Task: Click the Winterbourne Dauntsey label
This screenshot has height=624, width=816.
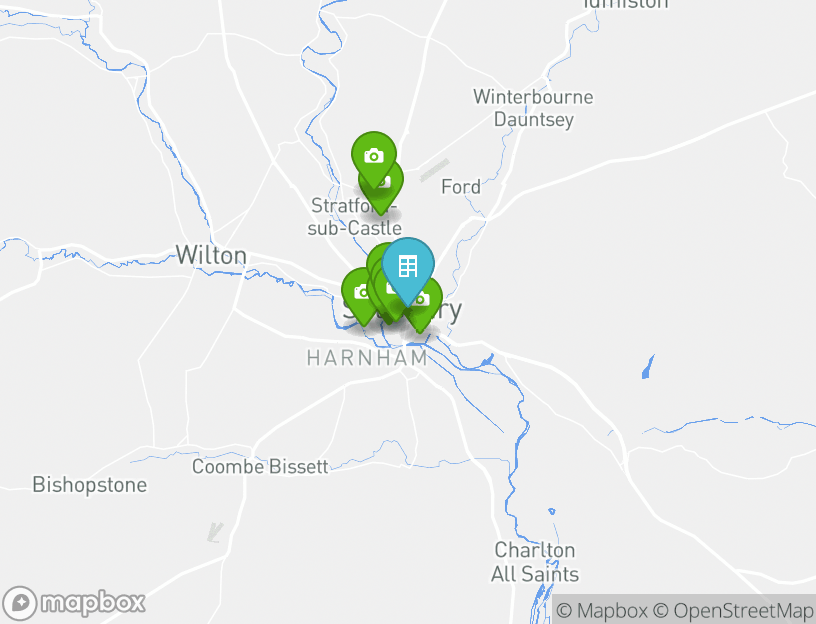Action: click(x=533, y=108)
